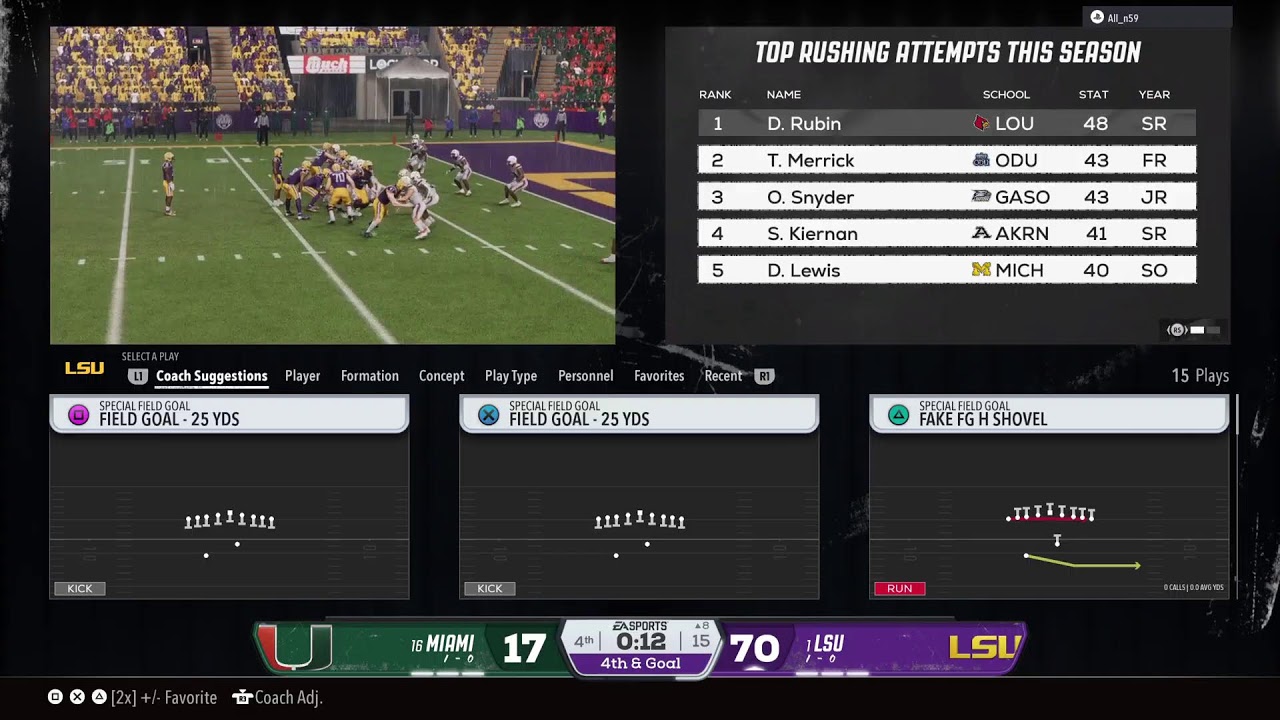
Task: Select the X button Field Goal icon
Action: 488,415
